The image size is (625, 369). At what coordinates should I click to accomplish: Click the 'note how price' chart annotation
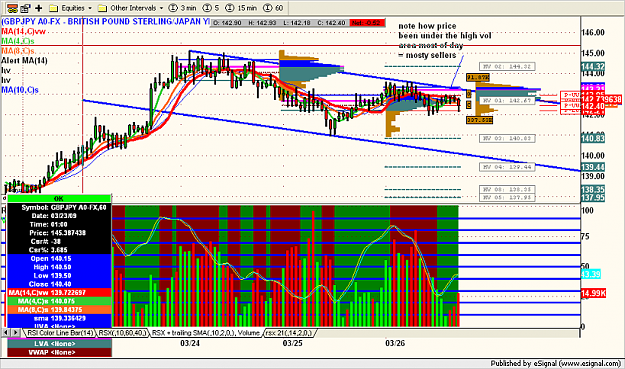(x=427, y=26)
